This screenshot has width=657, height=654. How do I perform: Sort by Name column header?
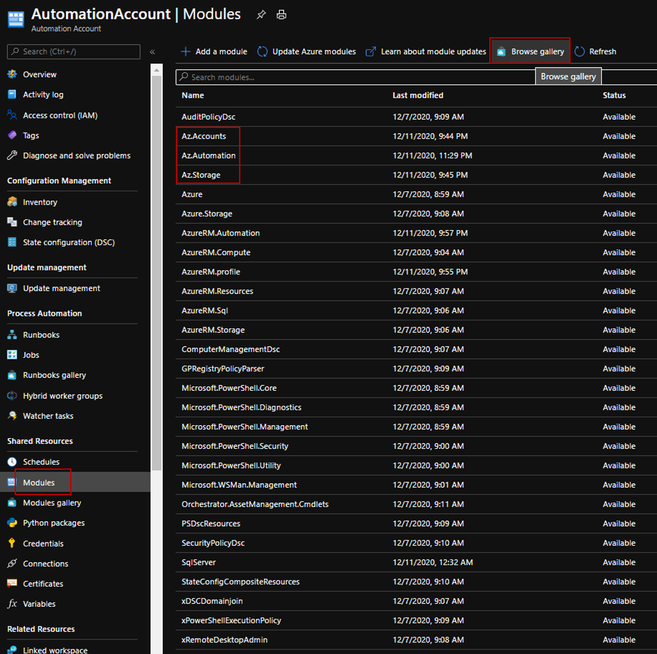[193, 95]
